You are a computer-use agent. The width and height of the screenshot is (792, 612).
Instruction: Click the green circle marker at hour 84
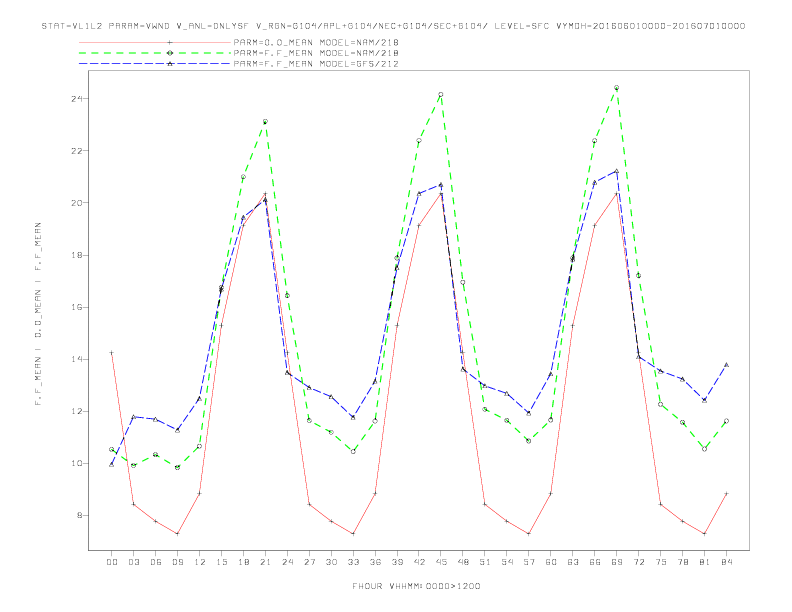coord(726,421)
